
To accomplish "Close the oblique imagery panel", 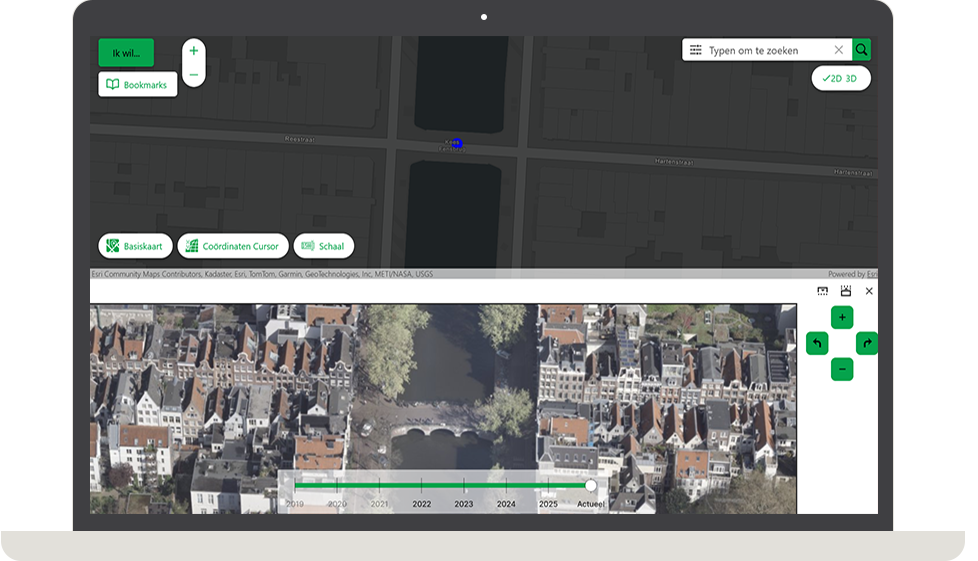I will (869, 291).
